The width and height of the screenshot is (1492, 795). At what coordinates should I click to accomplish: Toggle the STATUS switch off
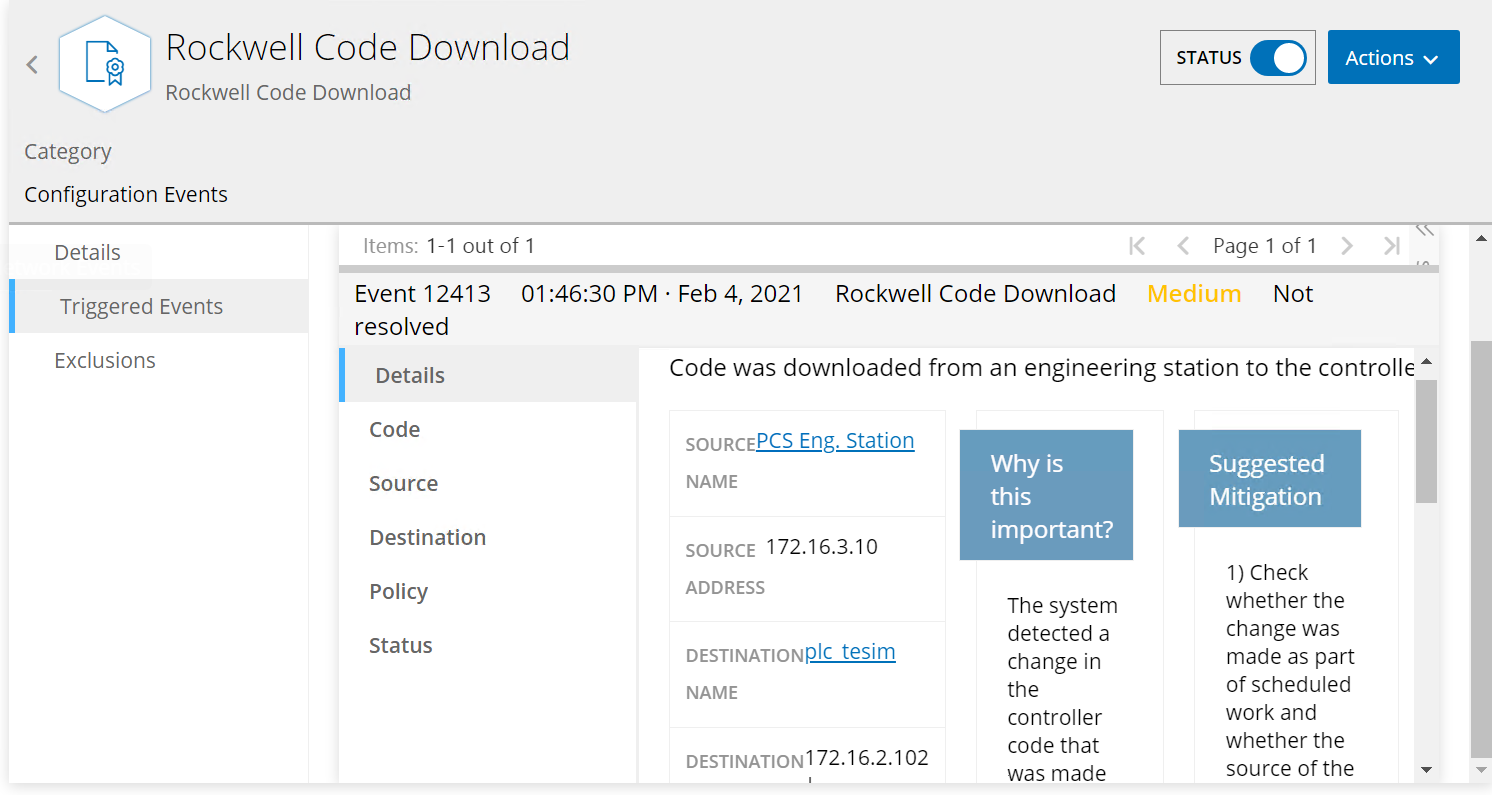point(1277,58)
